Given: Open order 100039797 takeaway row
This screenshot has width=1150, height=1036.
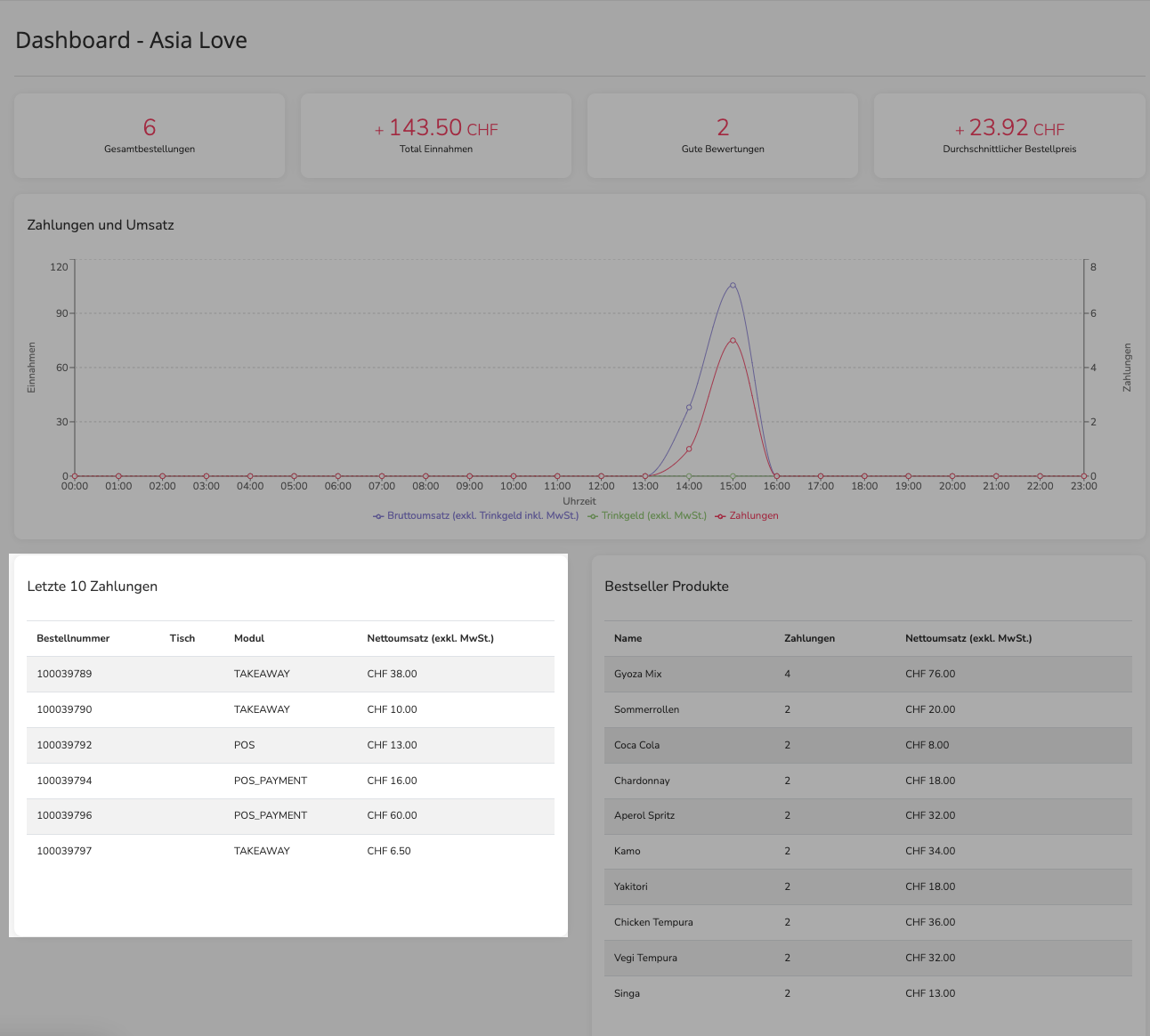Looking at the screenshot, I should tap(290, 851).
